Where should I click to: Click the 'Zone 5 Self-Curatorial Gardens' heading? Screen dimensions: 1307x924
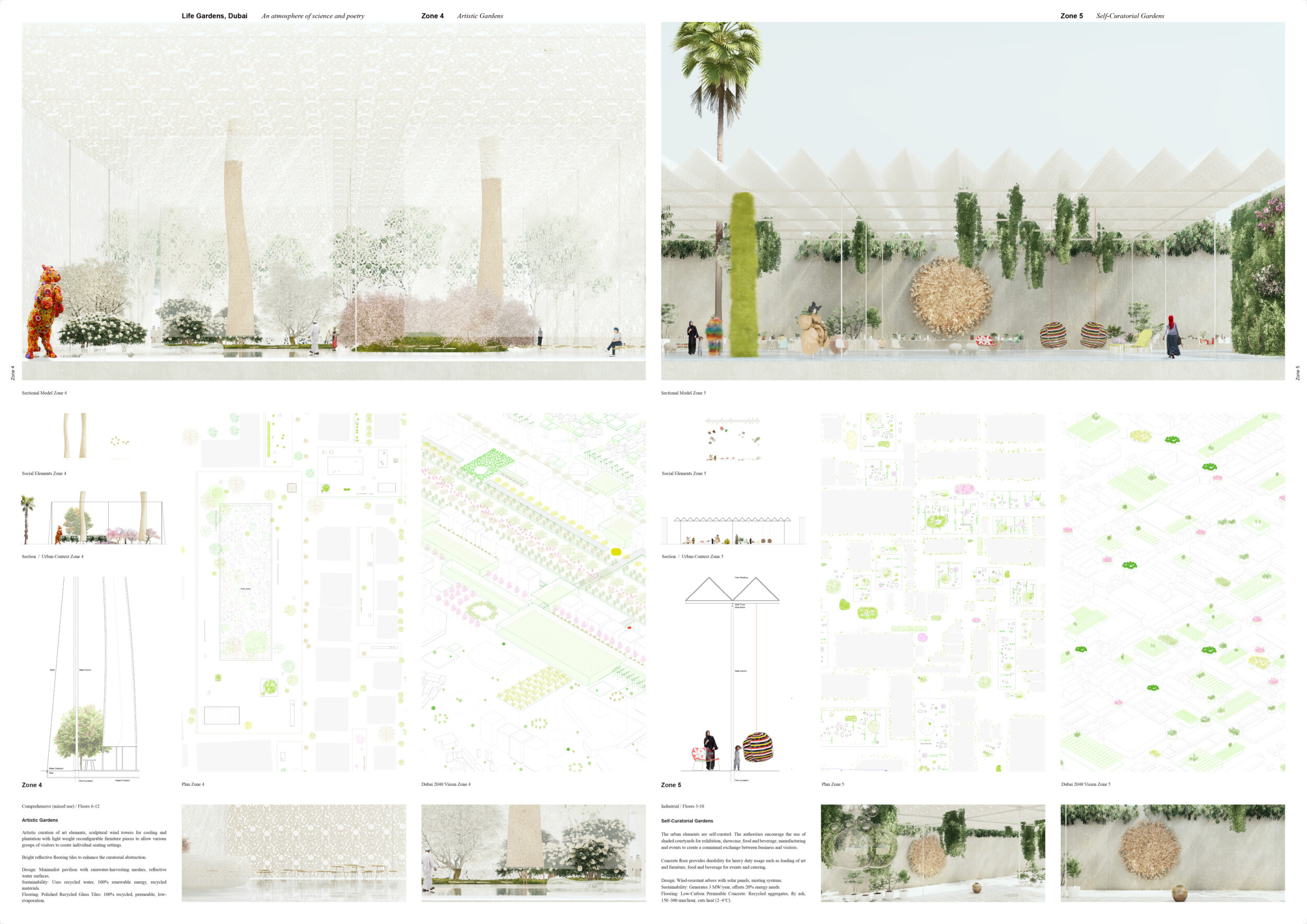[x=1112, y=16]
